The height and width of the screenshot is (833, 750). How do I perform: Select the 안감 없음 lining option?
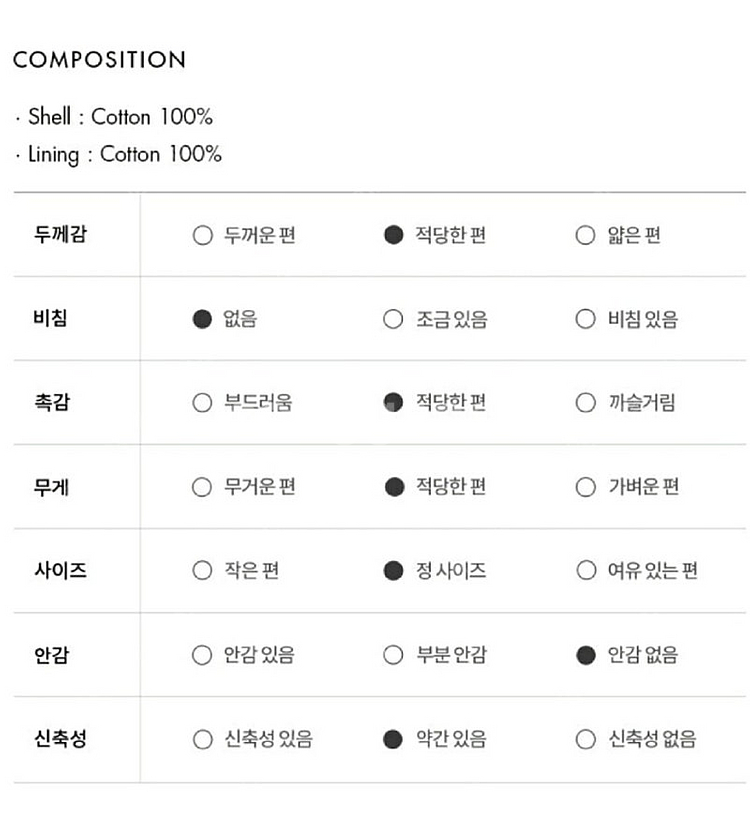[585, 656]
